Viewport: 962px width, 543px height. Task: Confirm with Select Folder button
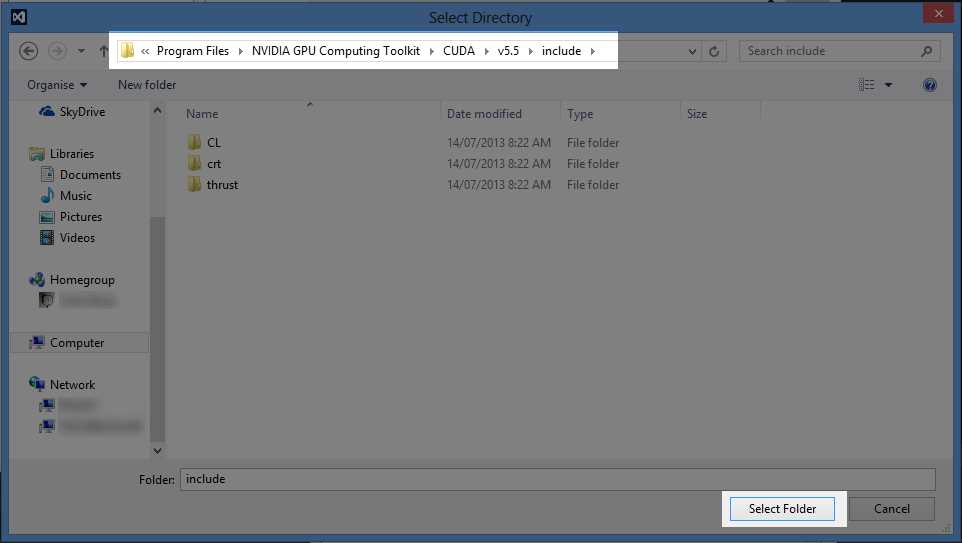click(x=782, y=509)
